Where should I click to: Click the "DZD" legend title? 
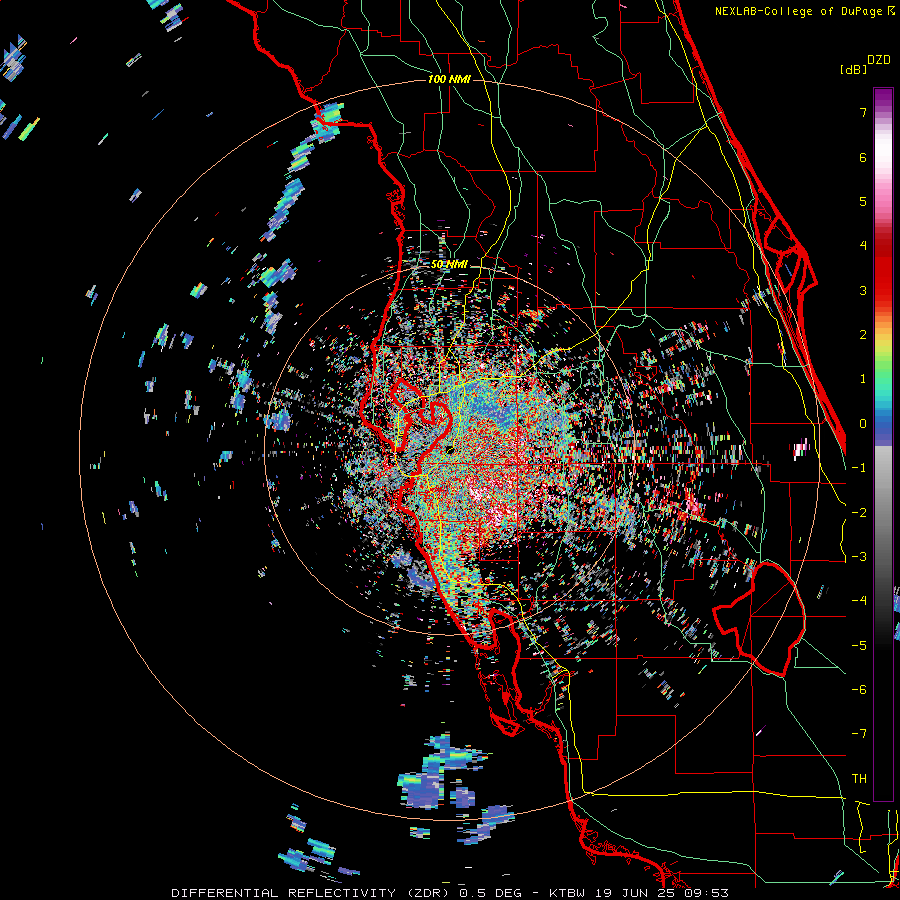[879, 60]
